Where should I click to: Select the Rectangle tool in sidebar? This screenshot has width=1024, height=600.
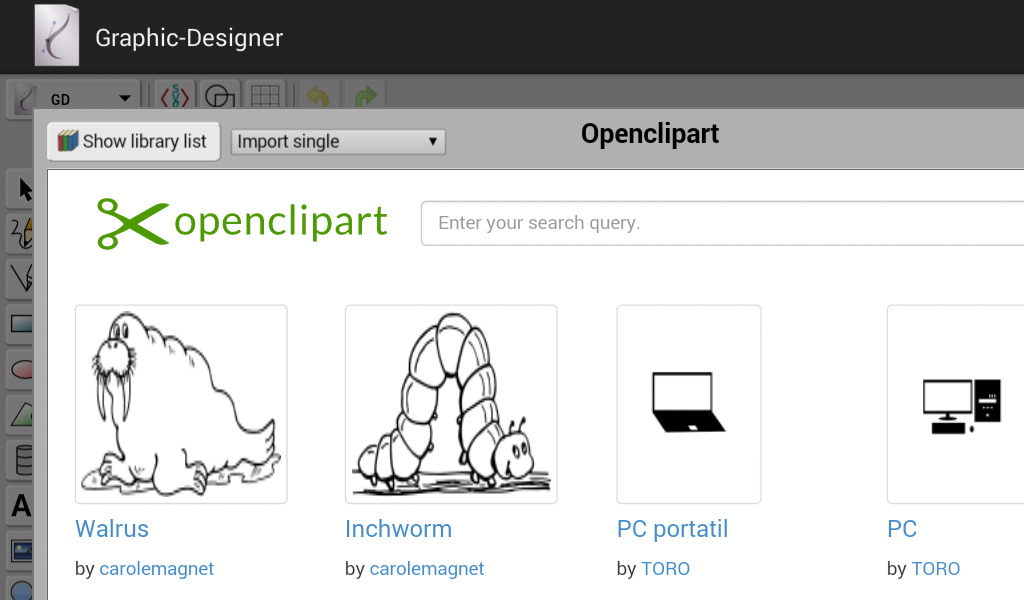coord(22,323)
